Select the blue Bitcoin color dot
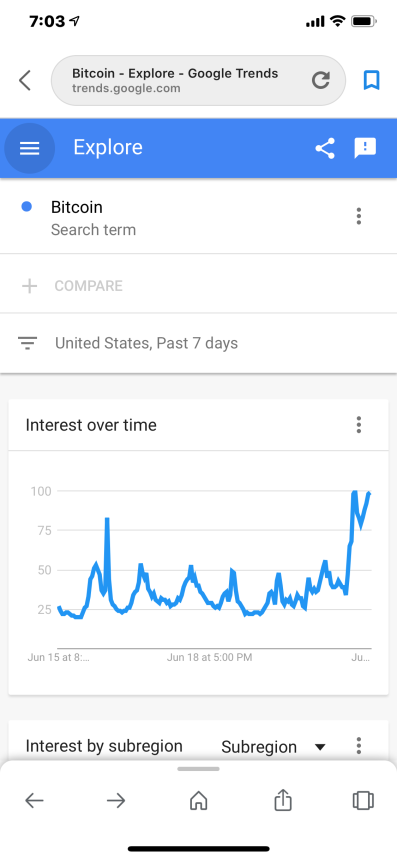The image size is (397, 860). point(26,207)
